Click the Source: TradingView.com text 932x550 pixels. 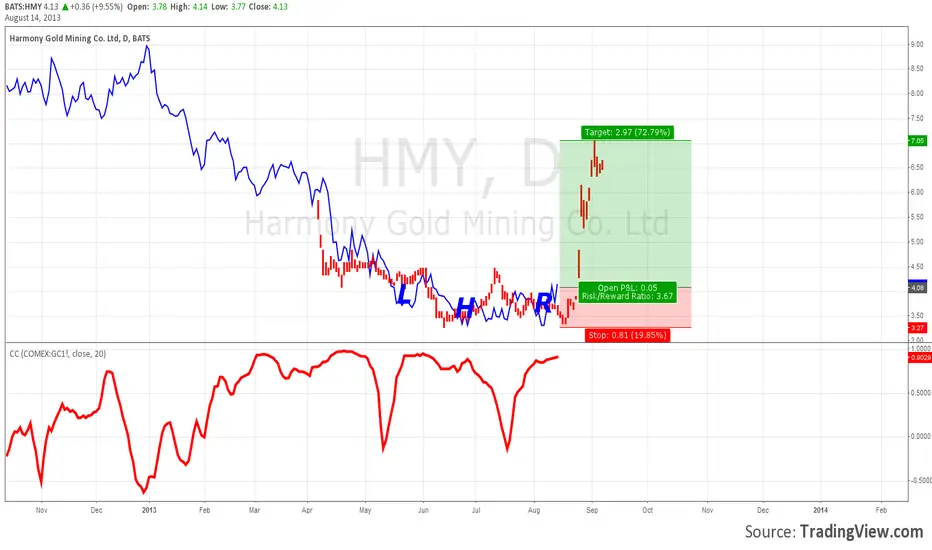(x=834, y=531)
